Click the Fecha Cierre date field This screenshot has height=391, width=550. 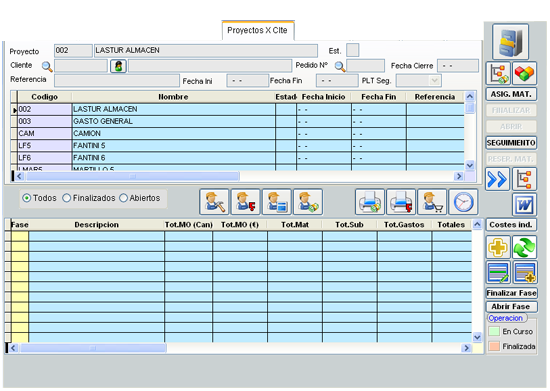458,66
